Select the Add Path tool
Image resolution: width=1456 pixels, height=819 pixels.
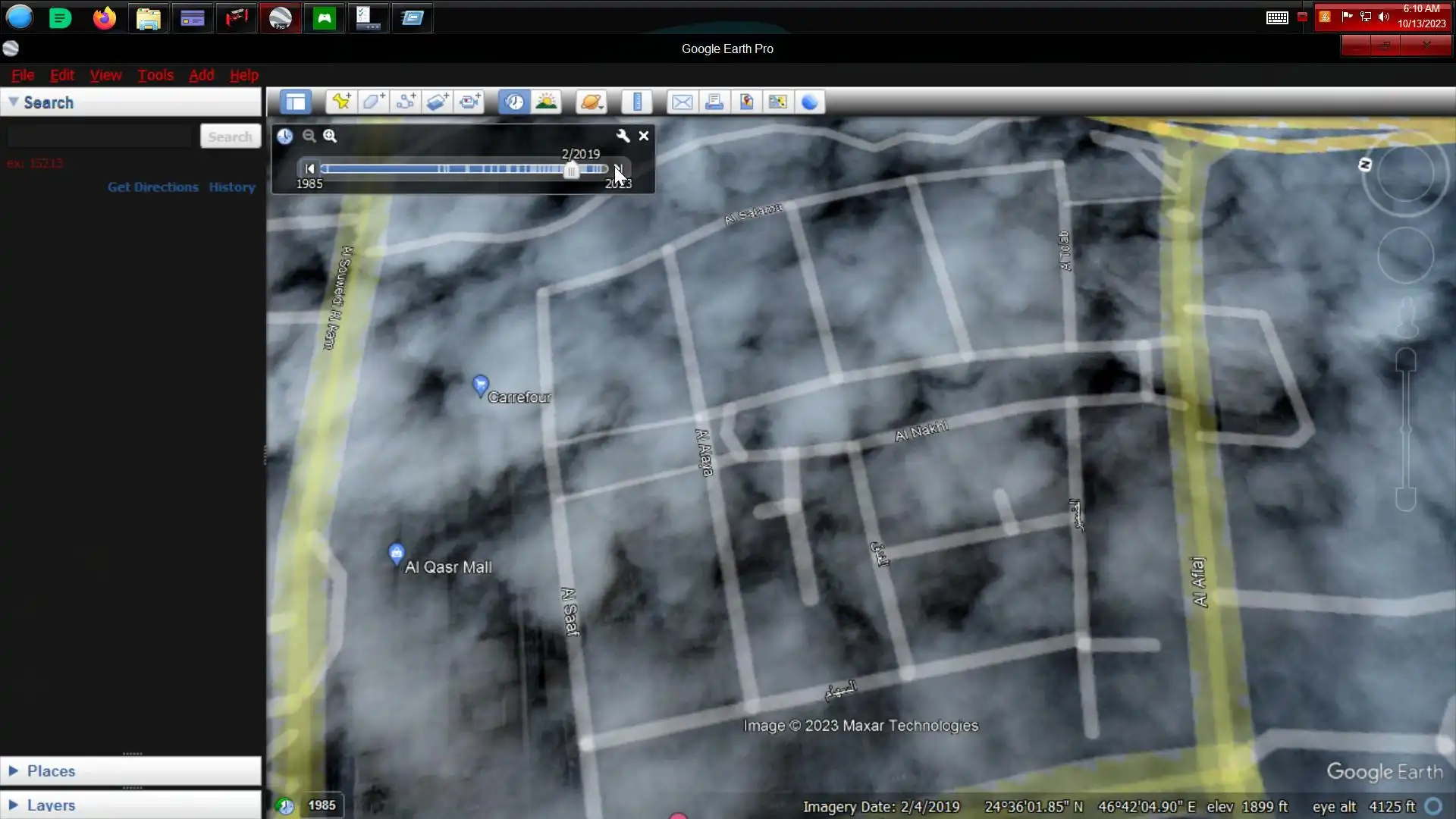(x=406, y=102)
